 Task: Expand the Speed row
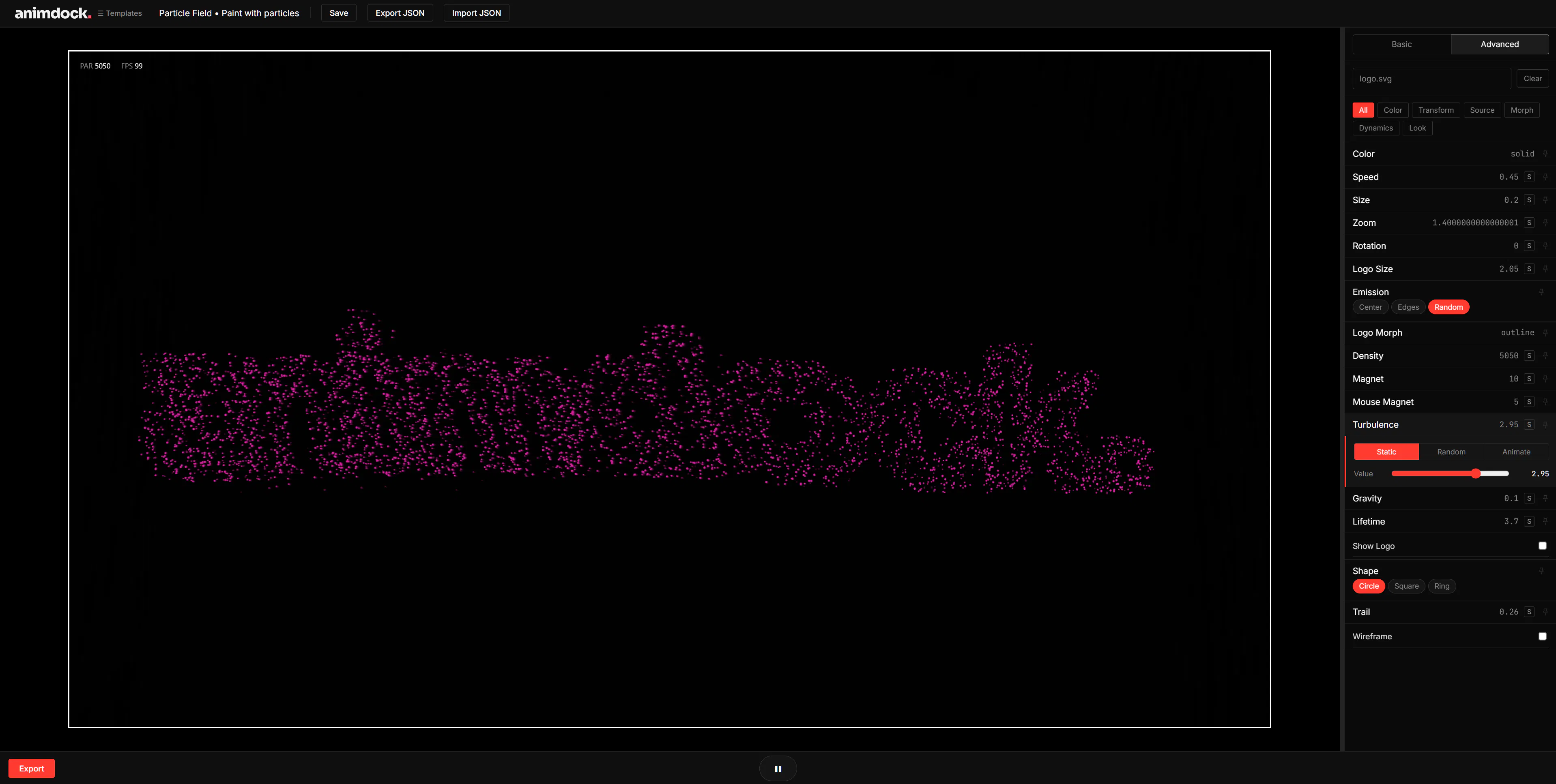click(1450, 177)
